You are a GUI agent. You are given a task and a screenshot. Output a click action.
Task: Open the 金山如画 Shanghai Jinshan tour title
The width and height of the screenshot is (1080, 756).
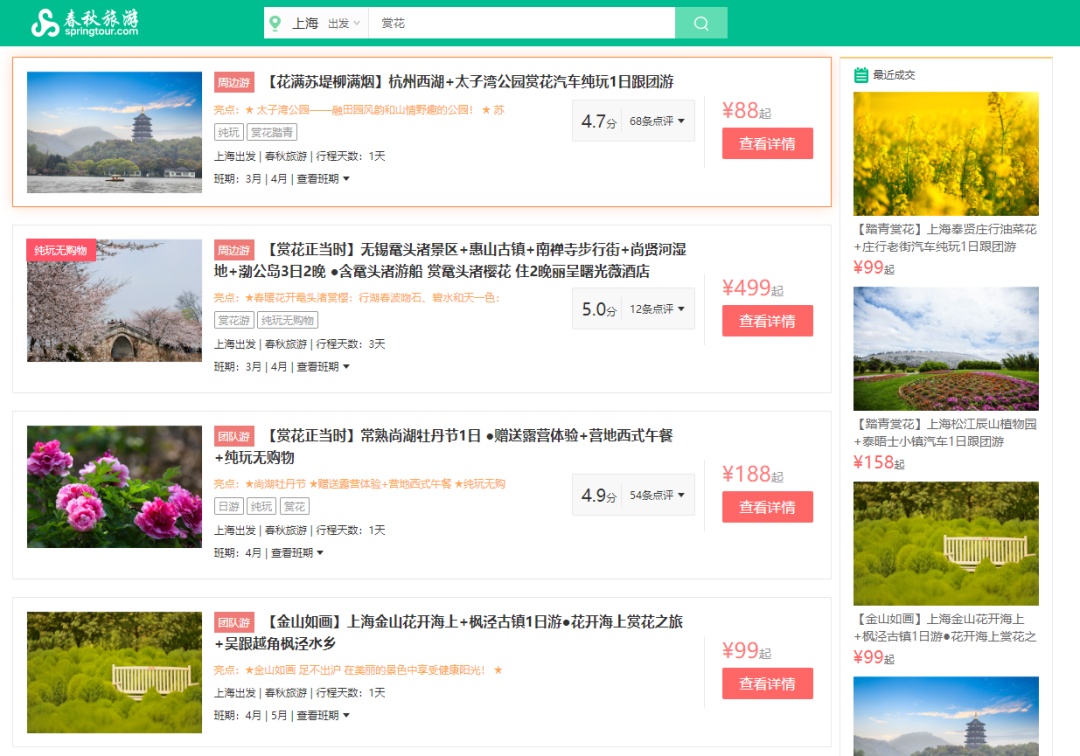pos(475,622)
